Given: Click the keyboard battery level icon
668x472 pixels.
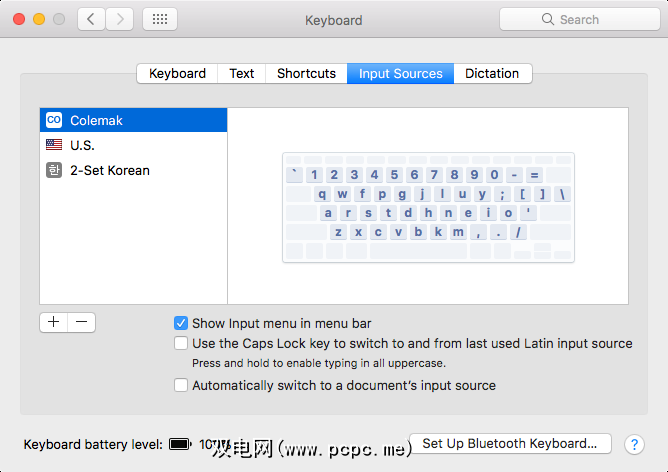Looking at the screenshot, I should click(x=180, y=443).
